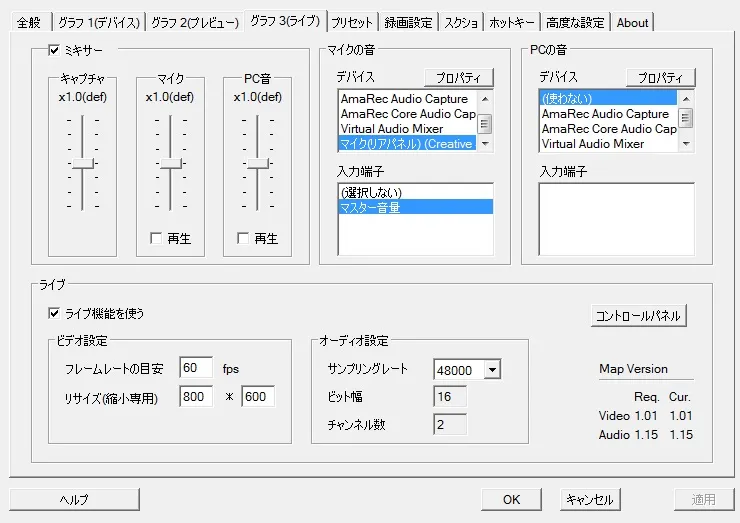The height and width of the screenshot is (523, 740).
Task: Click プロパティ button in マイクの音
Action: (458, 78)
